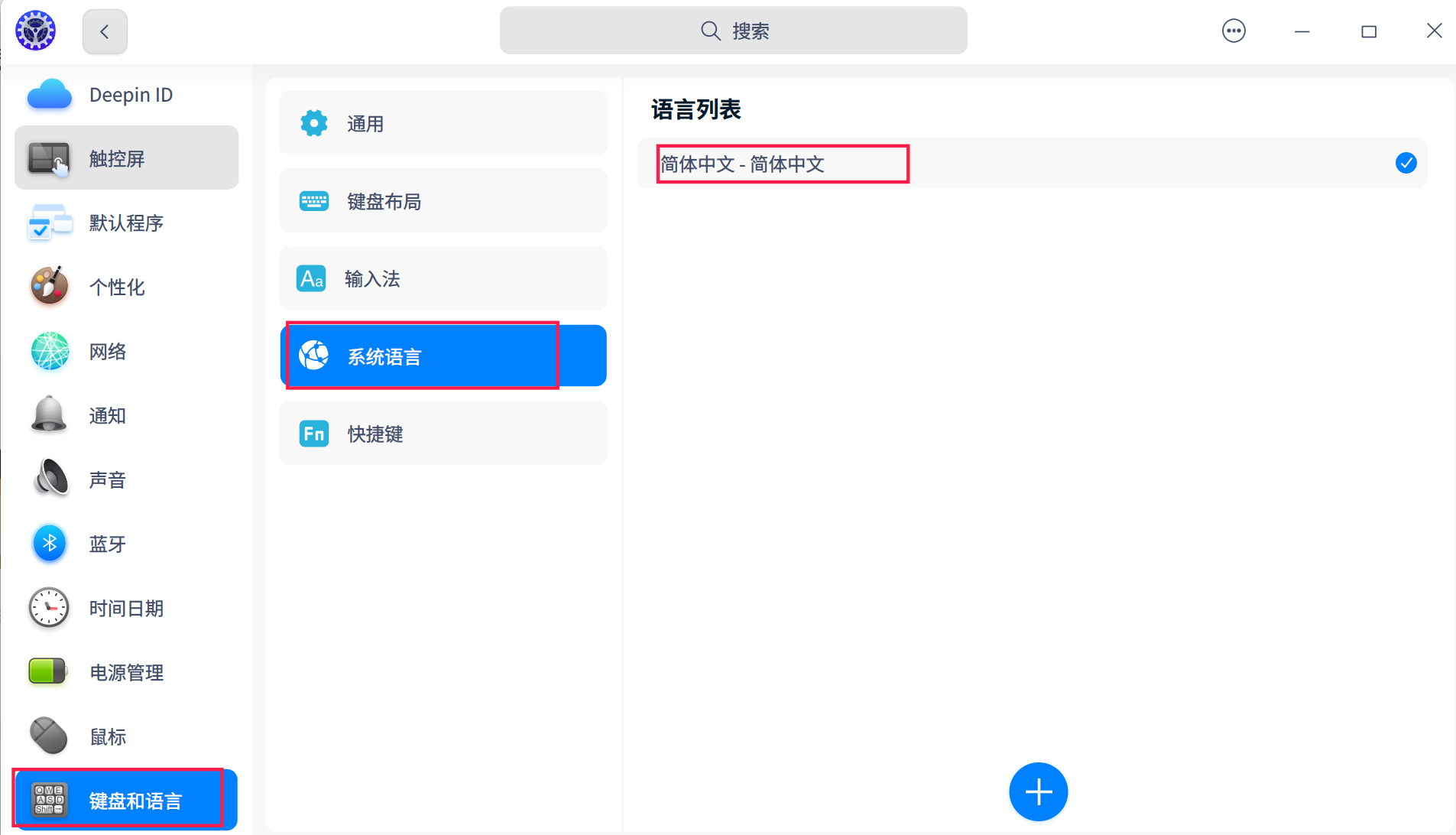Open the Bluetooth settings icon
This screenshot has height=835, width=1456.
coord(50,544)
